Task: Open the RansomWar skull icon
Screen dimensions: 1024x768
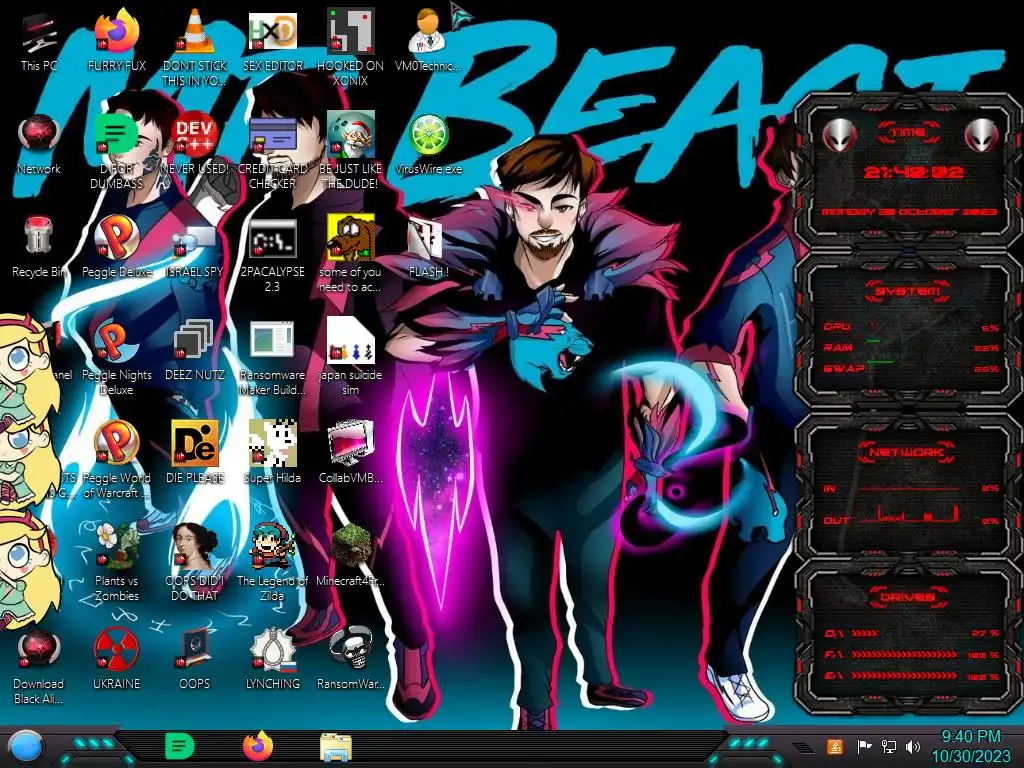Action: coord(351,660)
